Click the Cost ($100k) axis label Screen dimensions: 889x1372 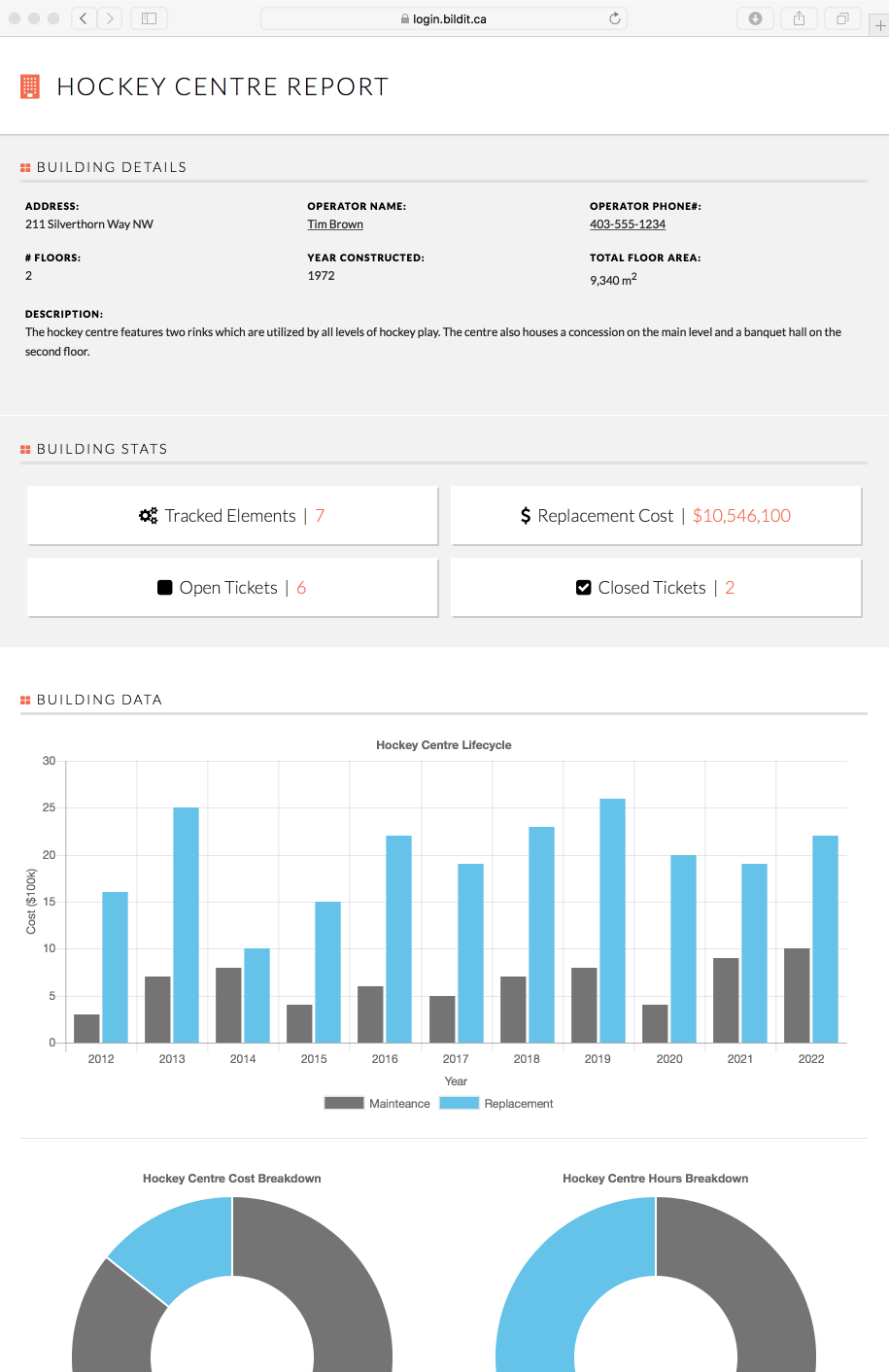[31, 902]
